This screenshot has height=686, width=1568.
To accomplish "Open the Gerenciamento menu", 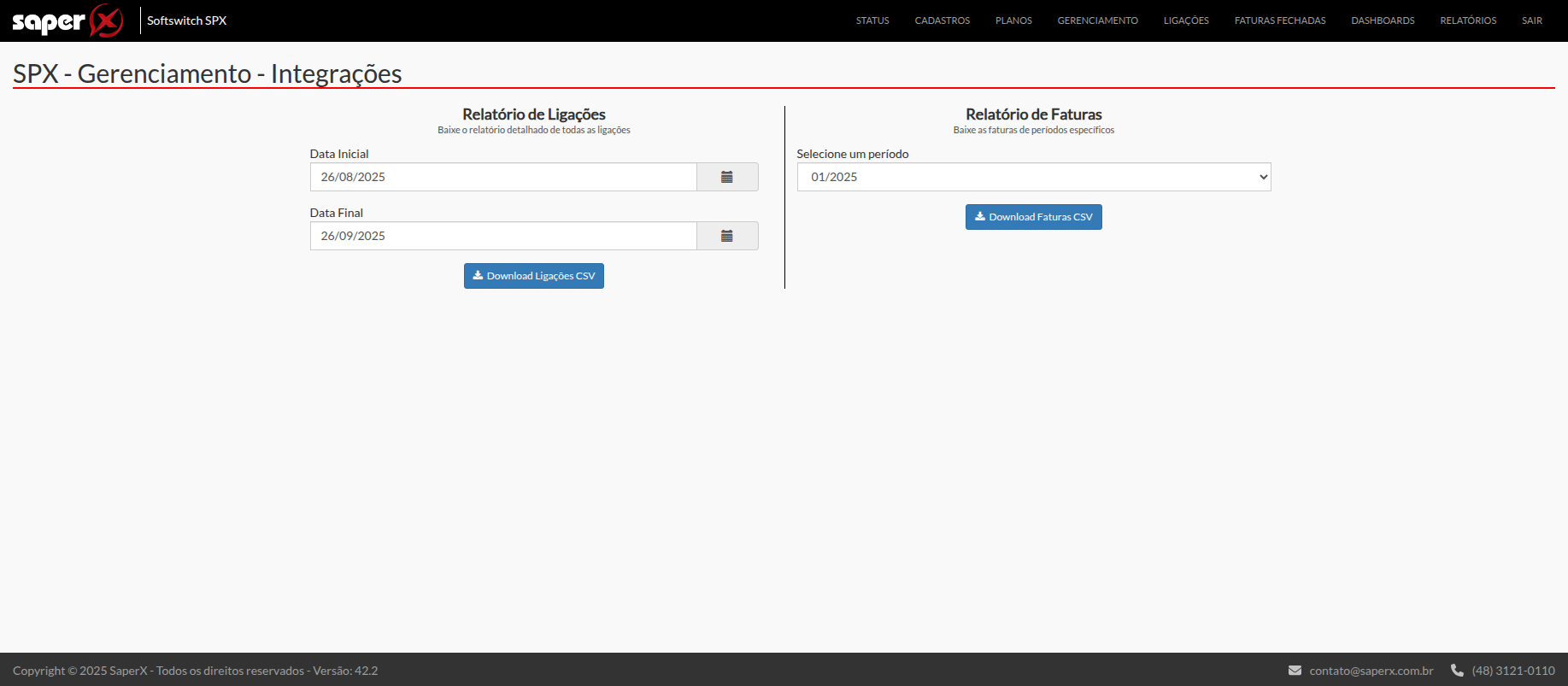I will click(1097, 21).
